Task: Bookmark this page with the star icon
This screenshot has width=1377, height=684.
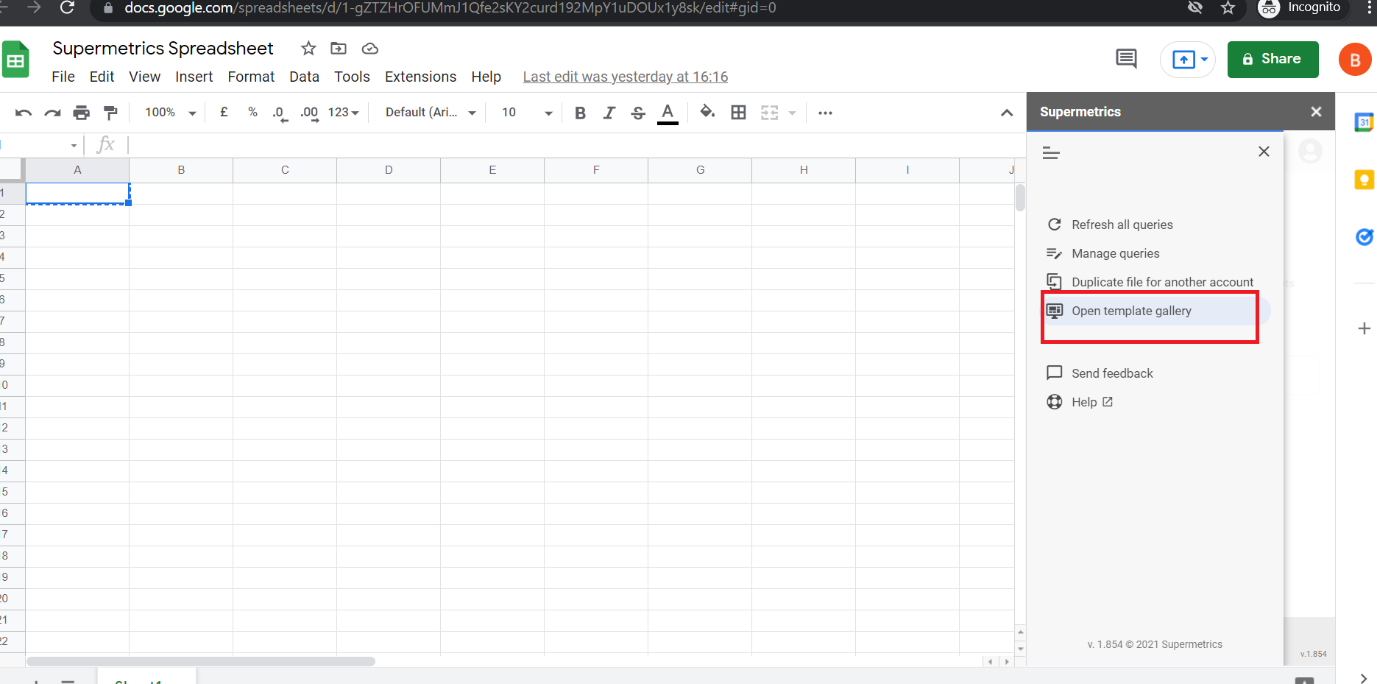Action: (x=1228, y=8)
